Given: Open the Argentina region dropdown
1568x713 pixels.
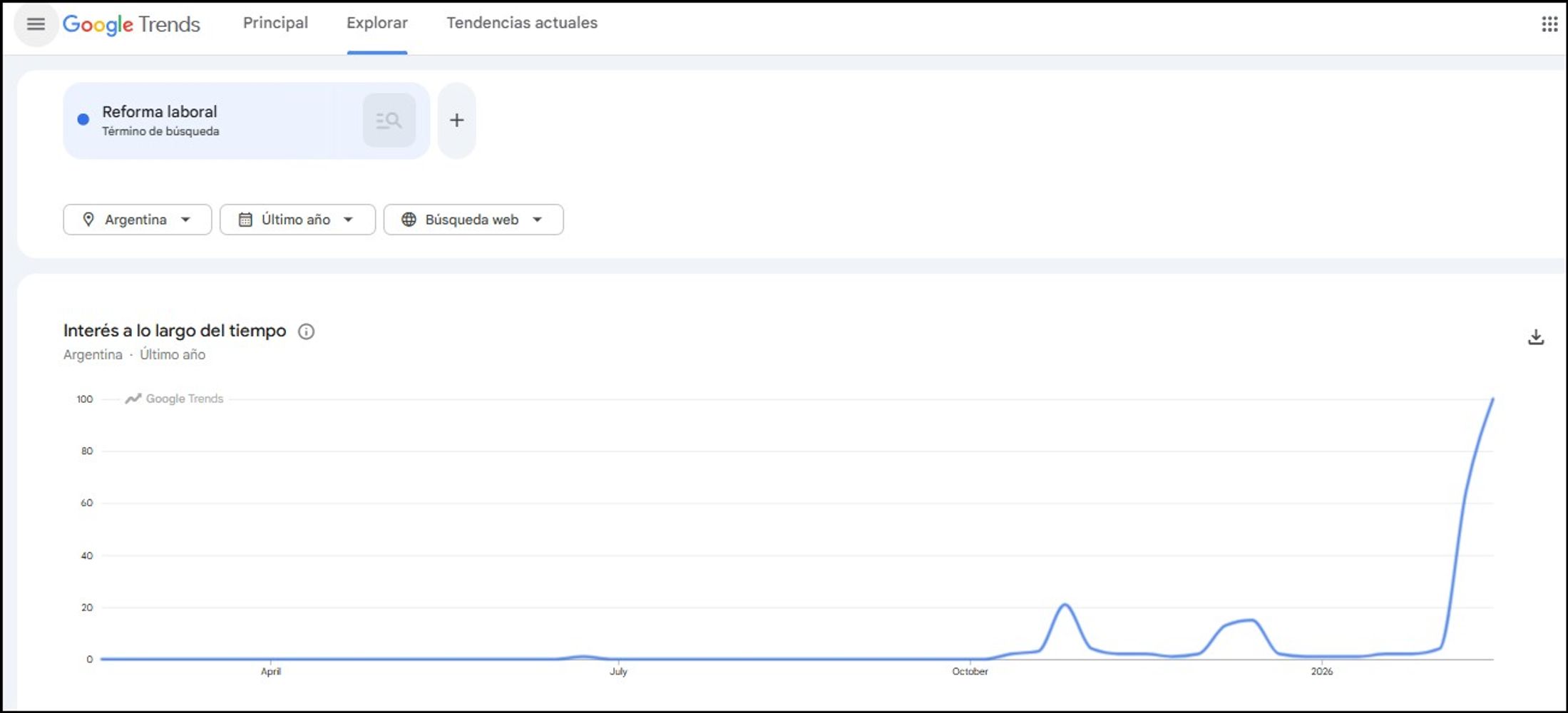Looking at the screenshot, I should (138, 220).
